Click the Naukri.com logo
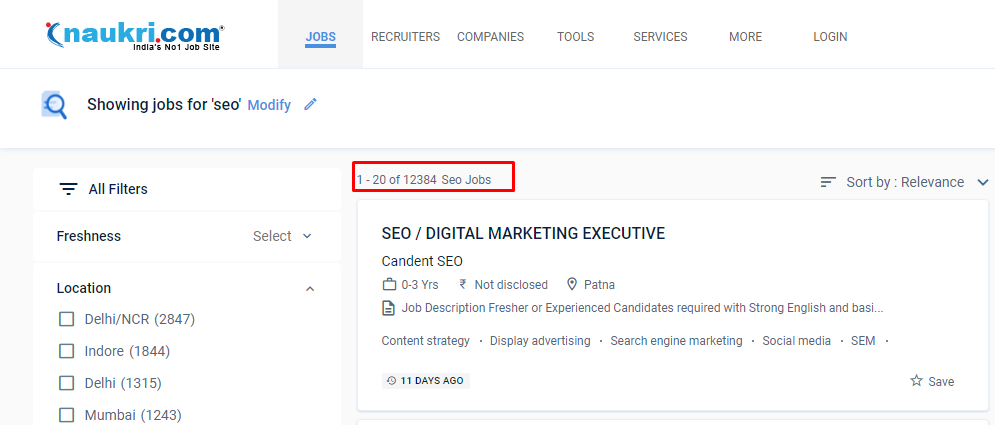Viewport: 995px width, 425px height. (134, 37)
